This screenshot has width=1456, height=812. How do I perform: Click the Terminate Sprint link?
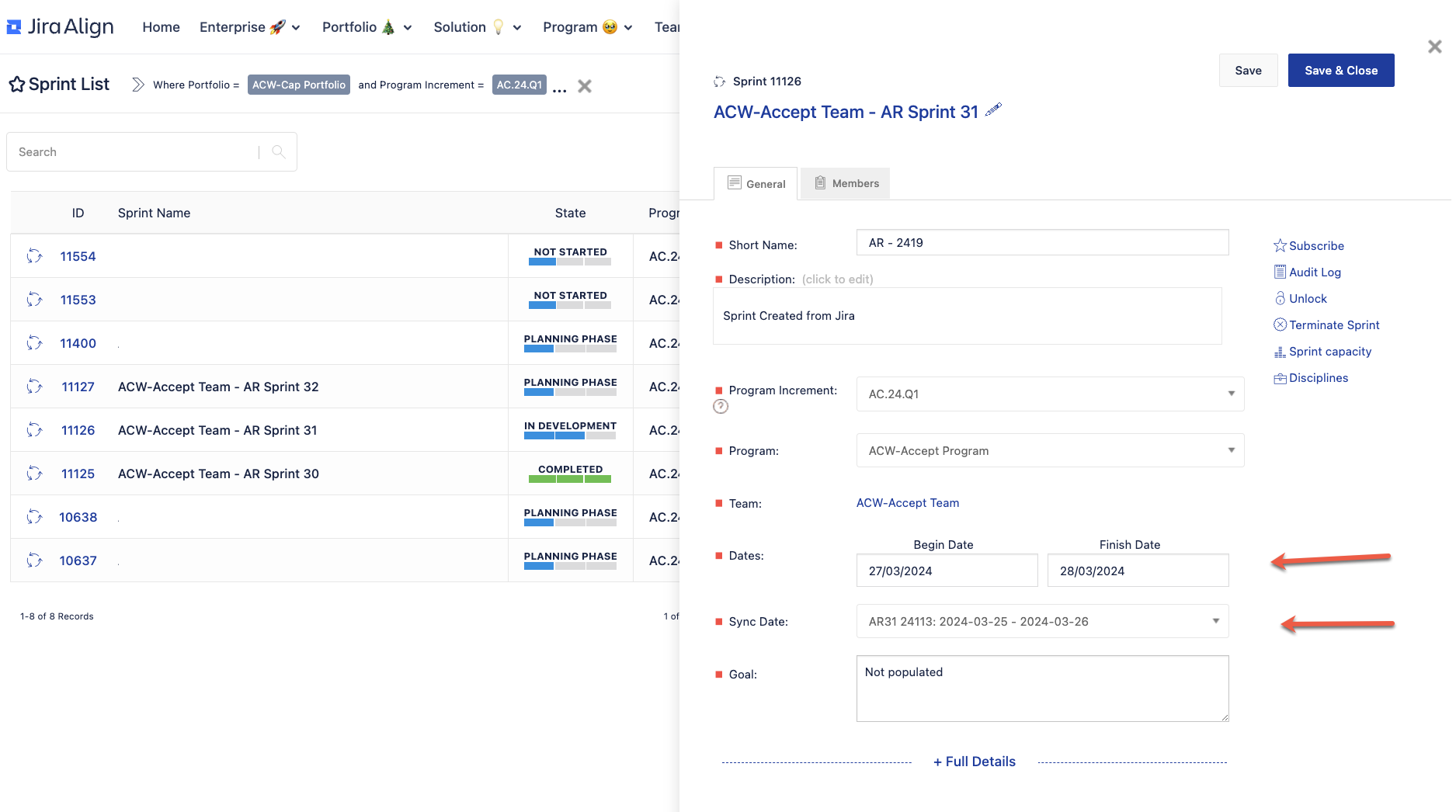coord(1334,325)
